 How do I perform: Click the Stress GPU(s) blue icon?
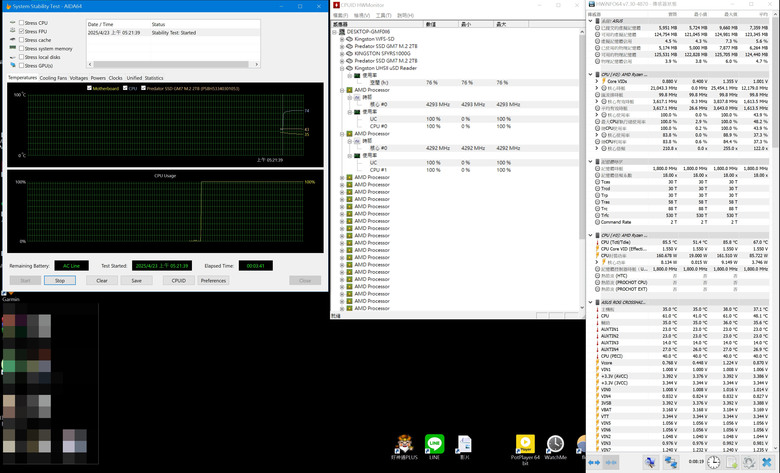click(x=12, y=65)
